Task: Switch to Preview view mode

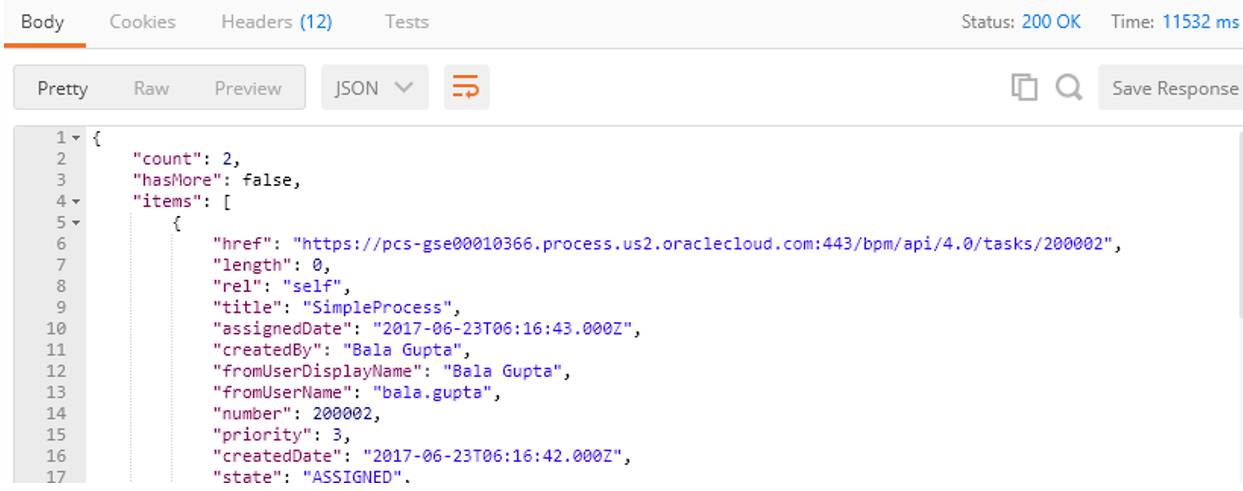Action: coord(247,88)
